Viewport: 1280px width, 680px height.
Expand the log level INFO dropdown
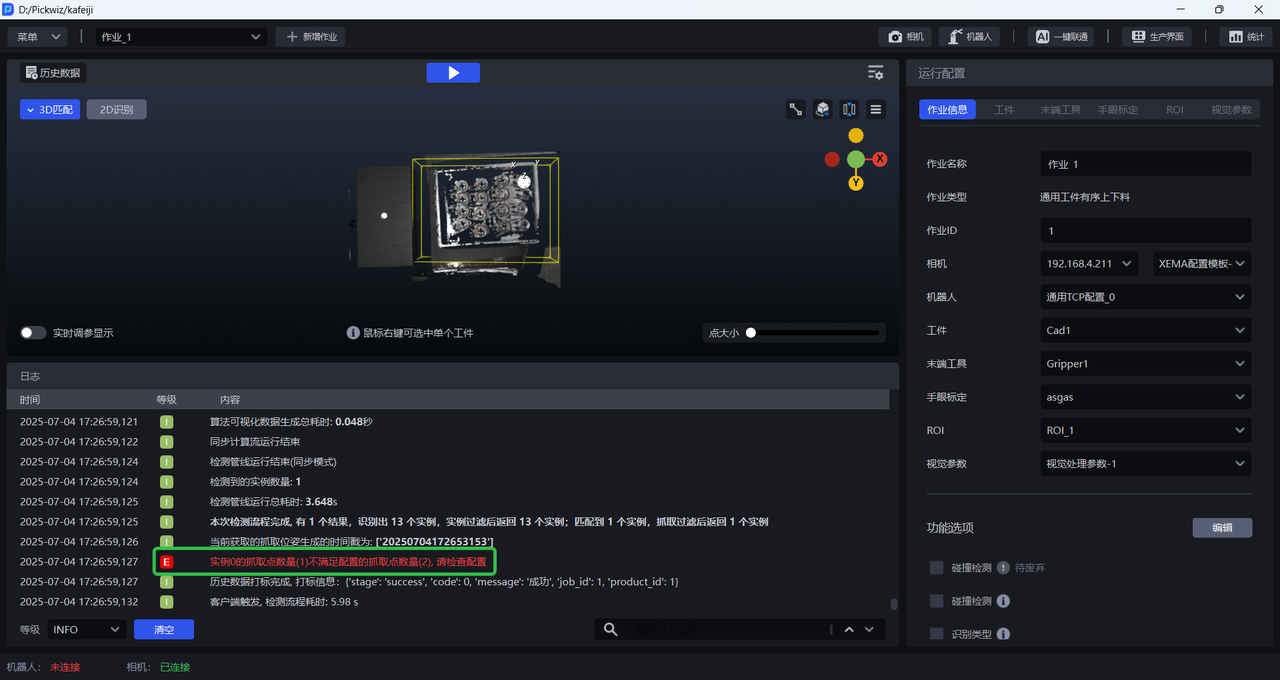coord(86,630)
